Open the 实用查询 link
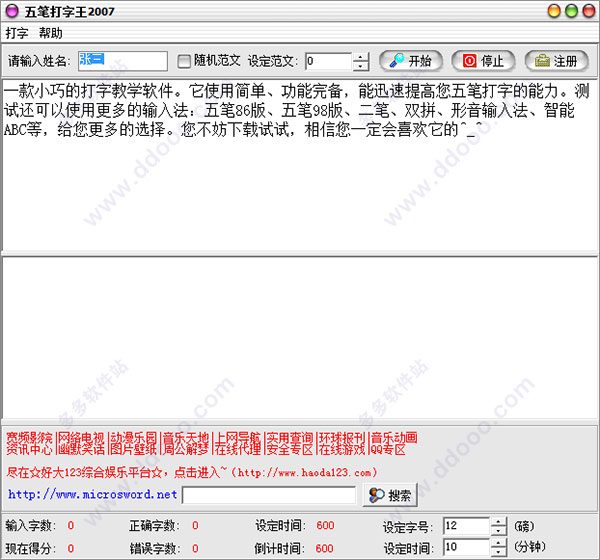The image size is (600, 560). [x=290, y=438]
